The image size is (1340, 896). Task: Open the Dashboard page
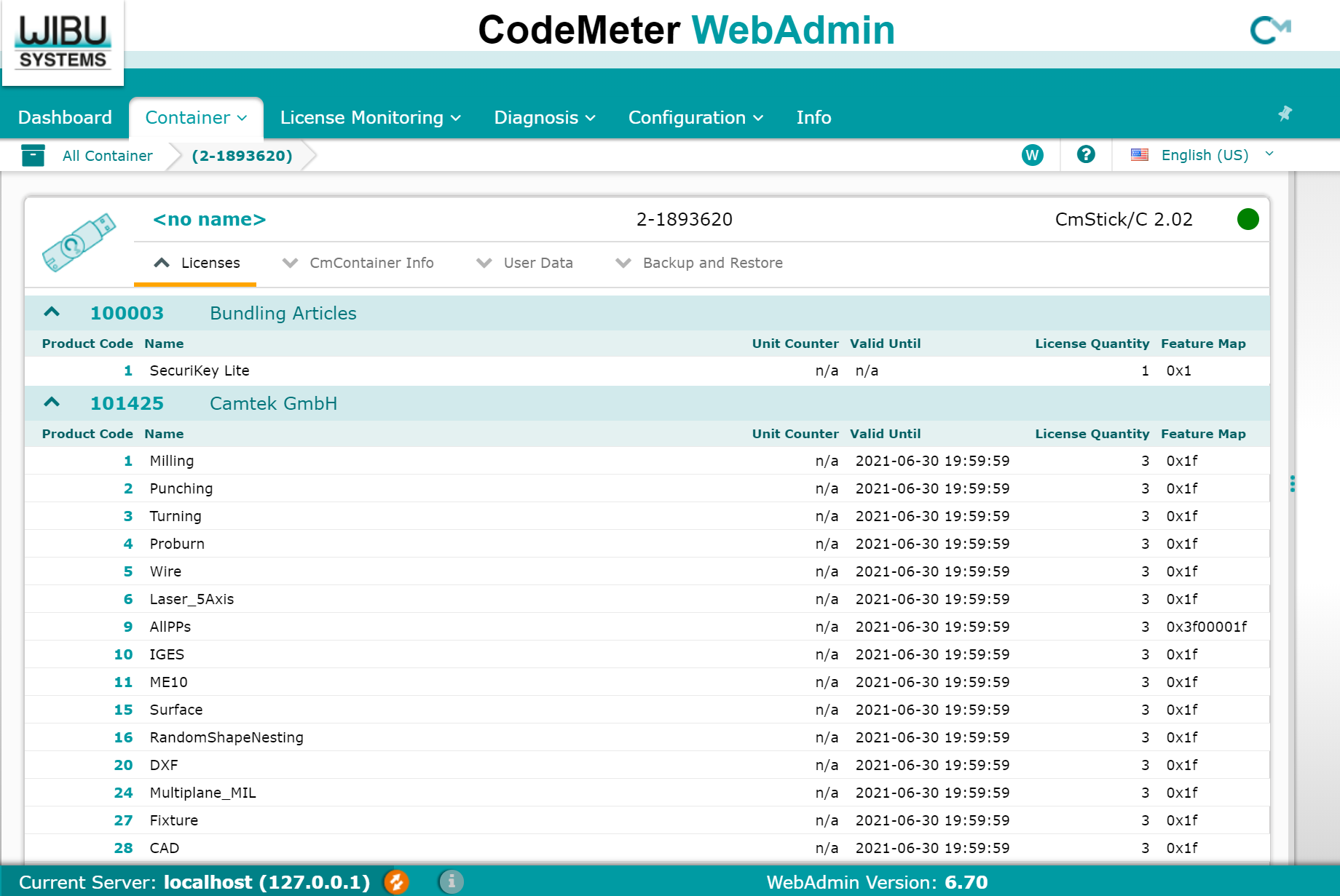(65, 117)
